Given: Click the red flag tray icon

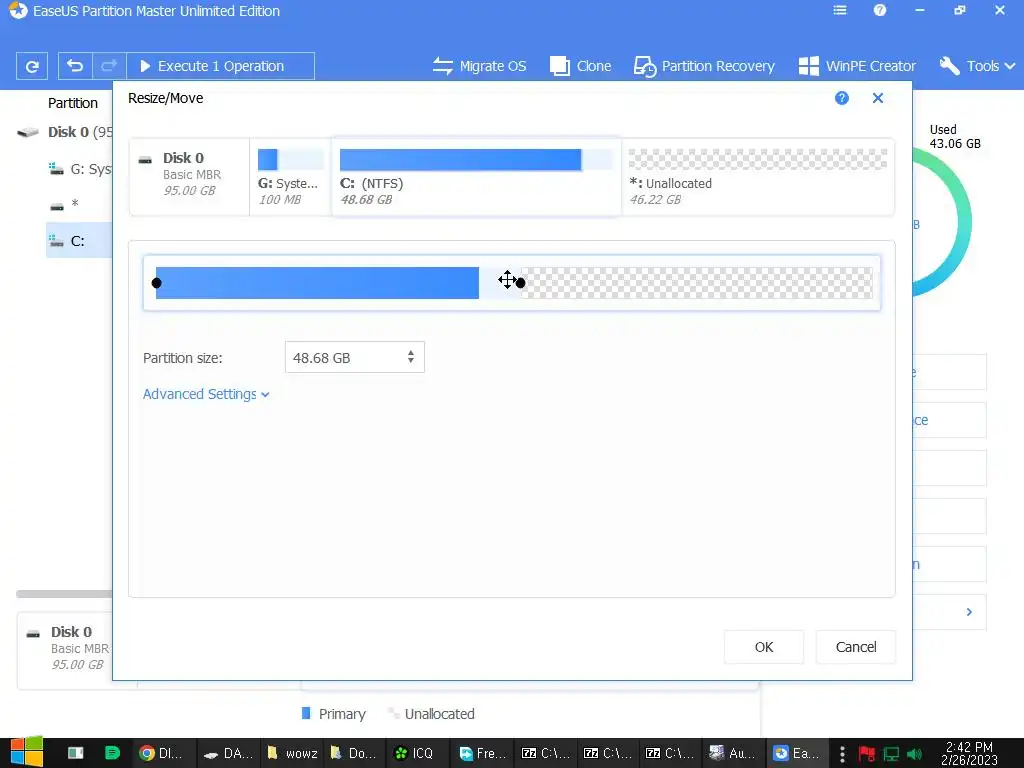Looking at the screenshot, I should pos(867,754).
